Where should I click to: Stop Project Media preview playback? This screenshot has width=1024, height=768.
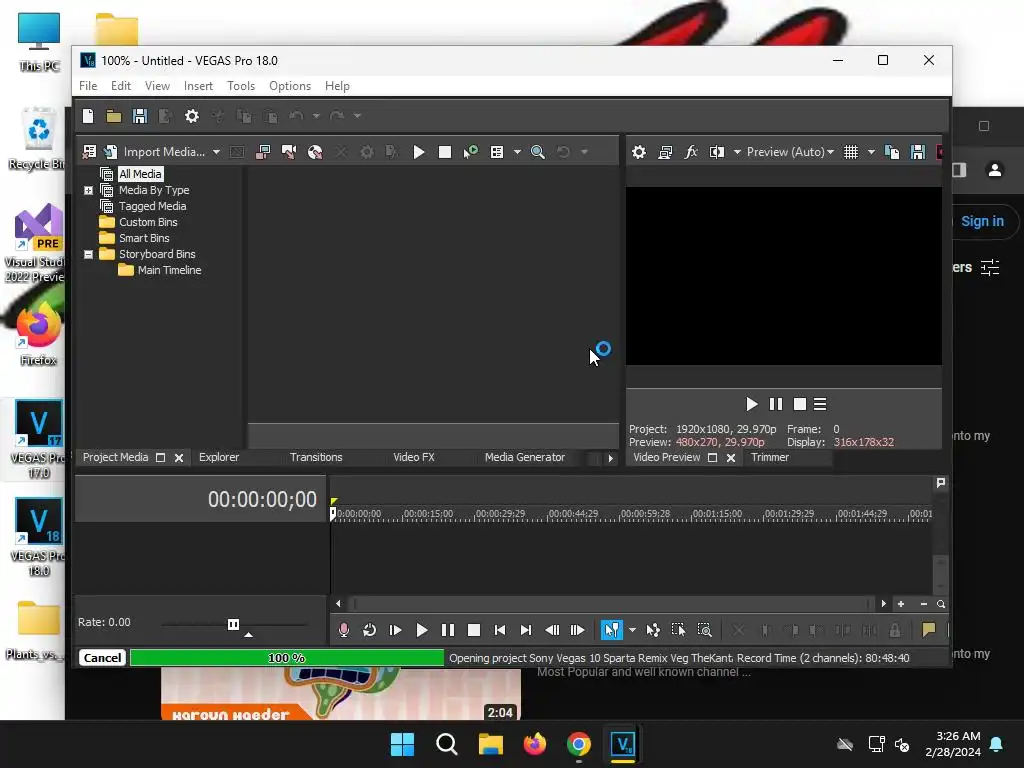coord(445,152)
